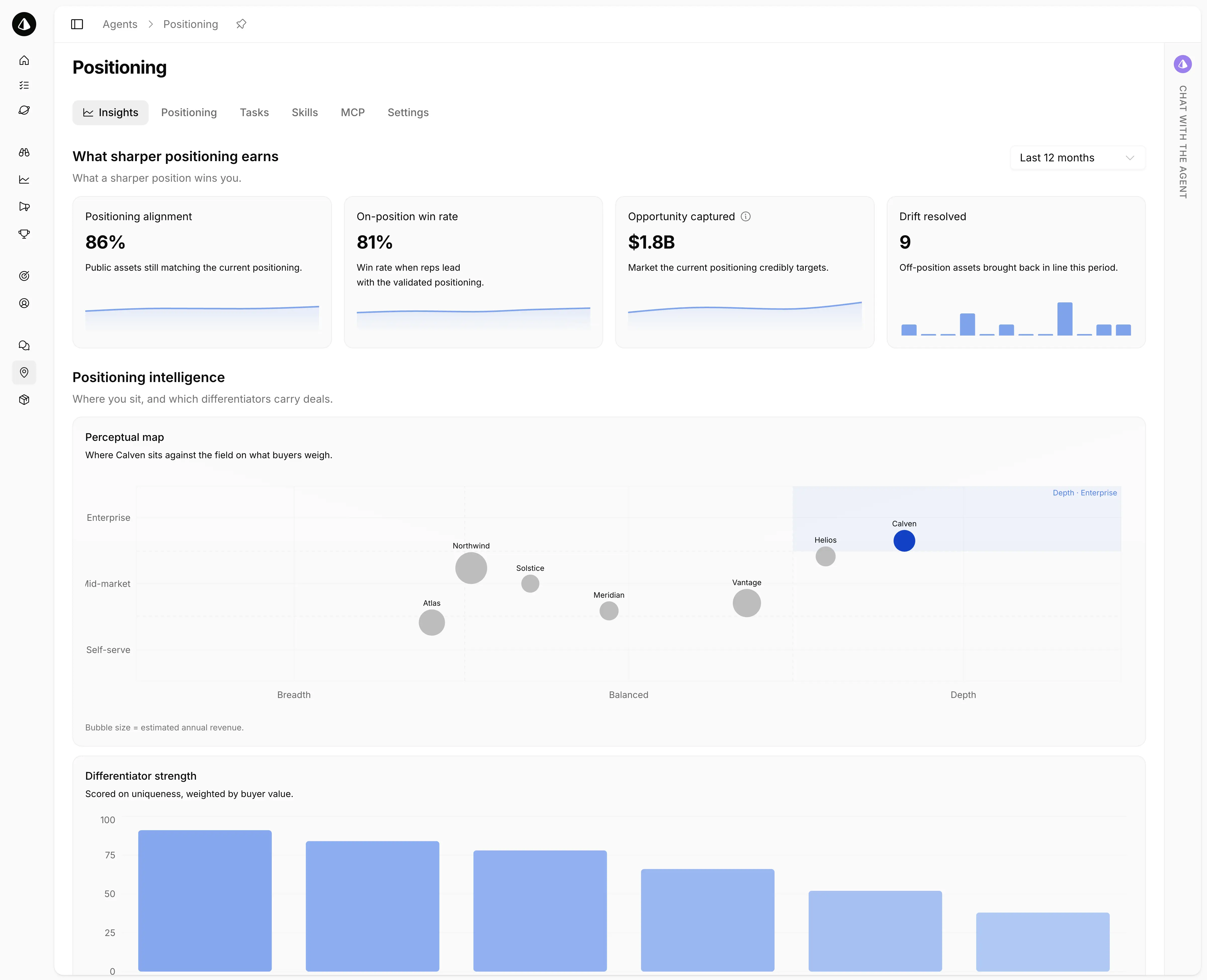The width and height of the screenshot is (1207, 980).
Task: Click the Self-serve axis label
Action: [108, 650]
